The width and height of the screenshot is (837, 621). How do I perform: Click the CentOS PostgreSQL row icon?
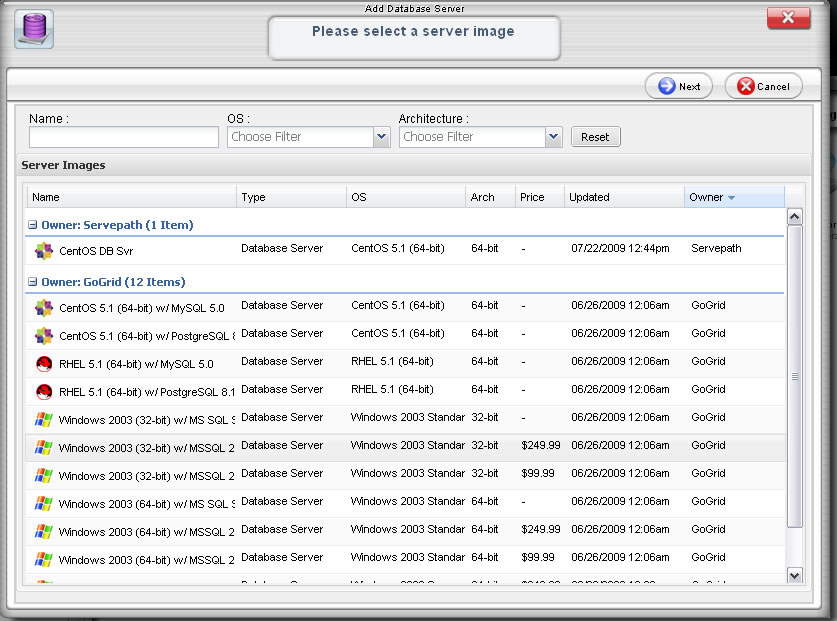point(43,336)
